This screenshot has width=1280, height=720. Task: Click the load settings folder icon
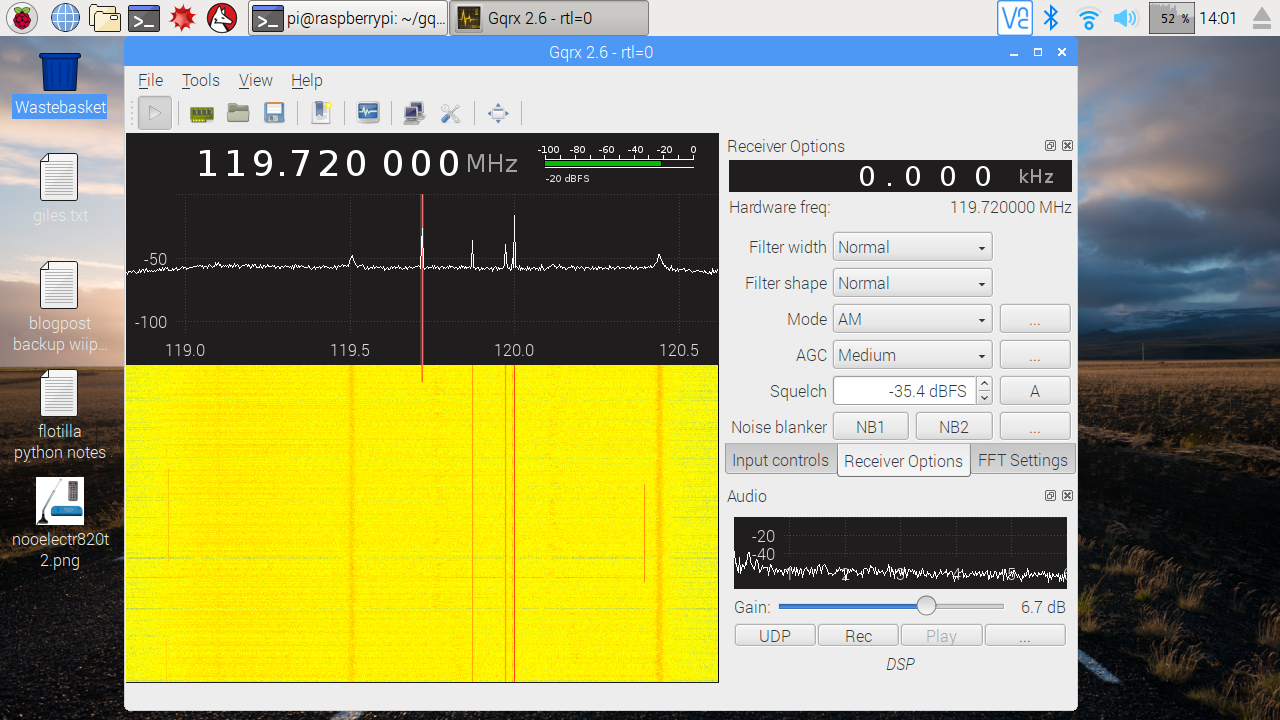(238, 113)
